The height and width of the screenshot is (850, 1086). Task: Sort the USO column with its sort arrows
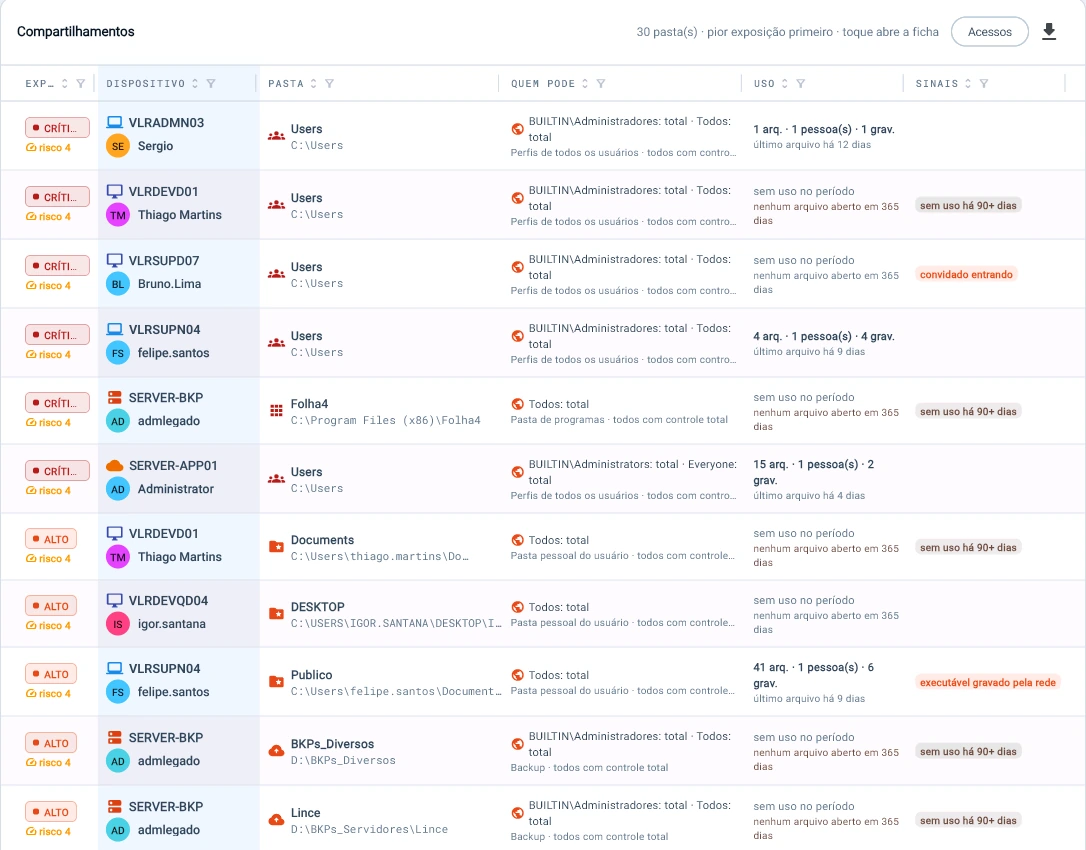coord(784,83)
